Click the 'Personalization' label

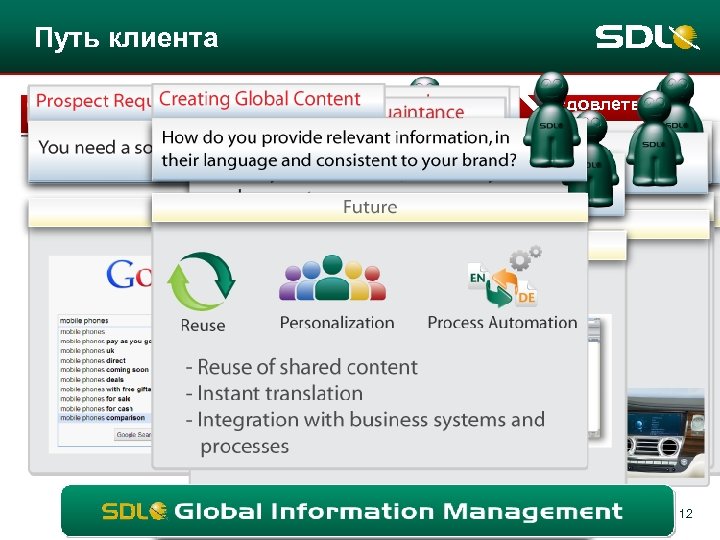point(337,322)
